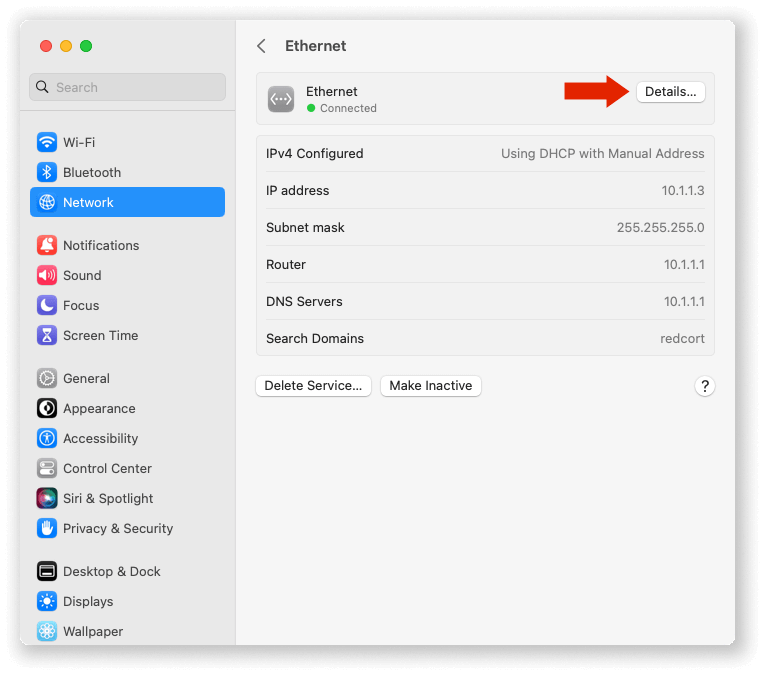Click the Subnet mask label
Viewport: 765px width, 675px height.
tap(305, 227)
